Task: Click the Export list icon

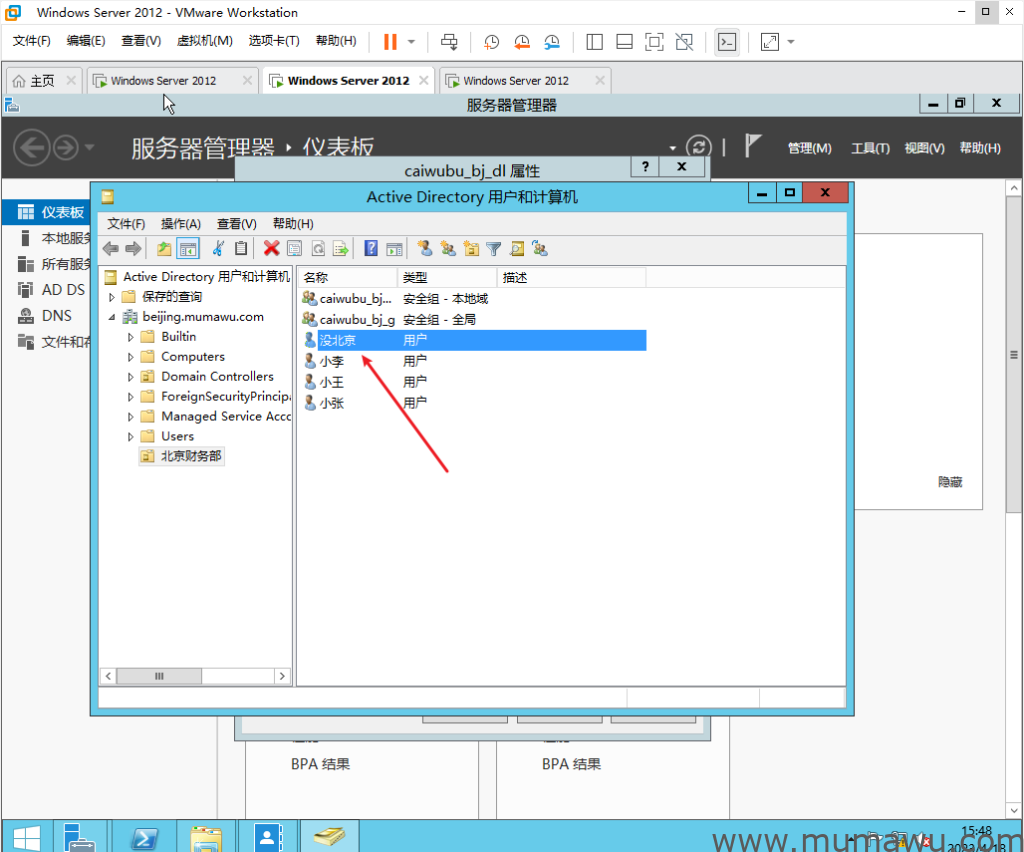Action: [341, 249]
